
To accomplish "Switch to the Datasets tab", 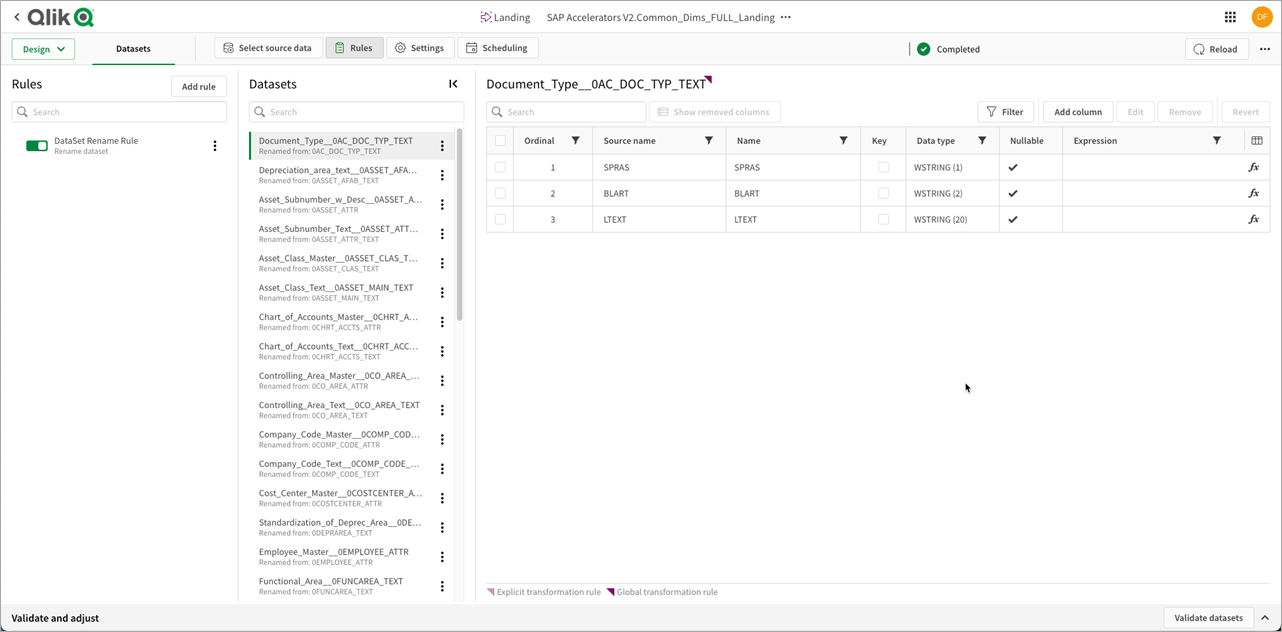I will coord(133,49).
